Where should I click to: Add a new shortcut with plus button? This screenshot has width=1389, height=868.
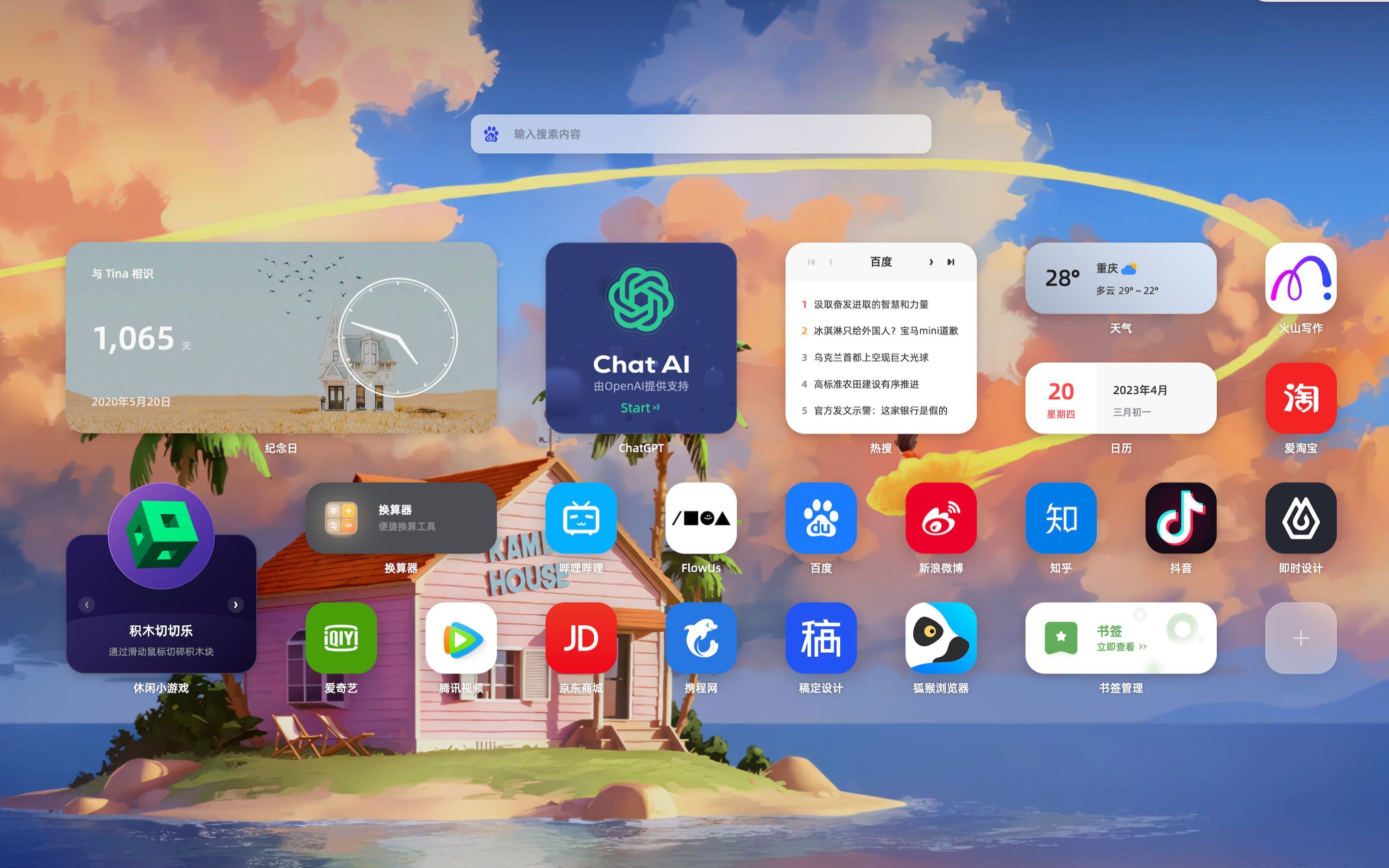click(x=1301, y=638)
